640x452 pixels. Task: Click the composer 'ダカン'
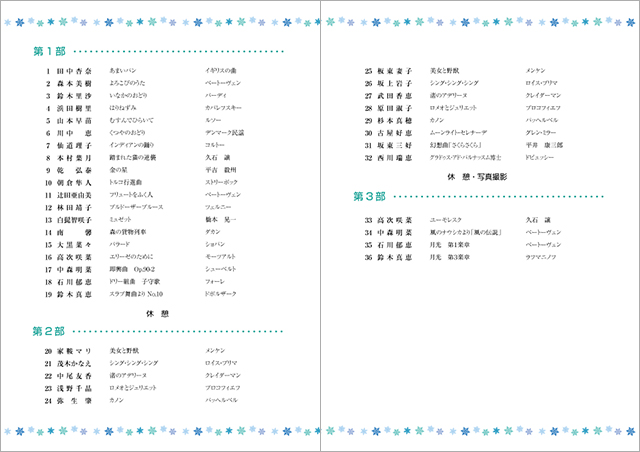click(213, 232)
